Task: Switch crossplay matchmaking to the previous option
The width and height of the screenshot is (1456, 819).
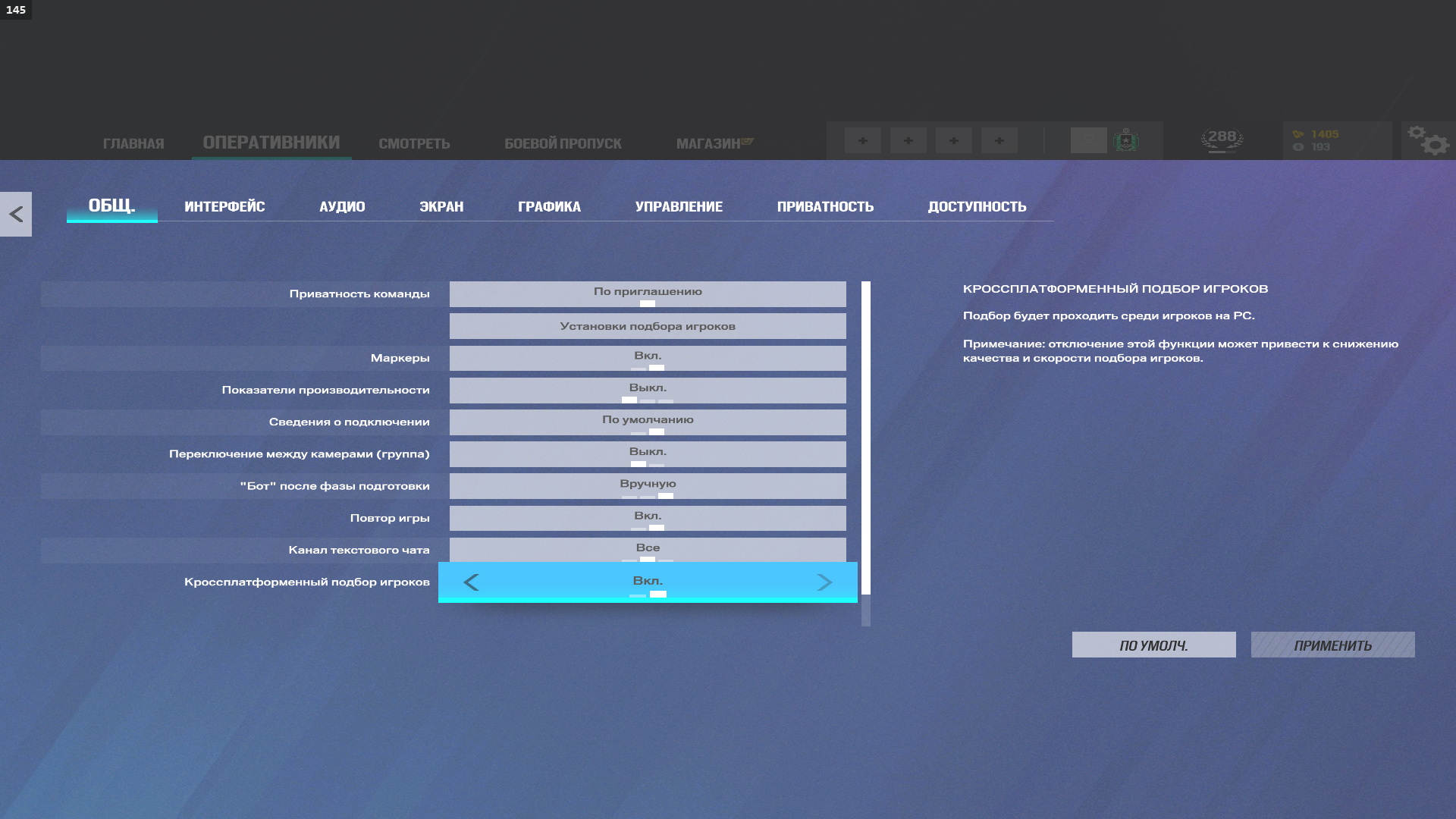Action: (x=471, y=582)
